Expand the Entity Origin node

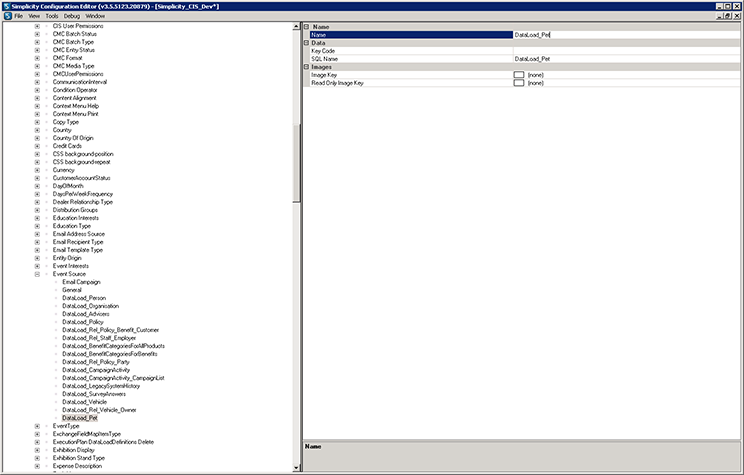pos(37,258)
